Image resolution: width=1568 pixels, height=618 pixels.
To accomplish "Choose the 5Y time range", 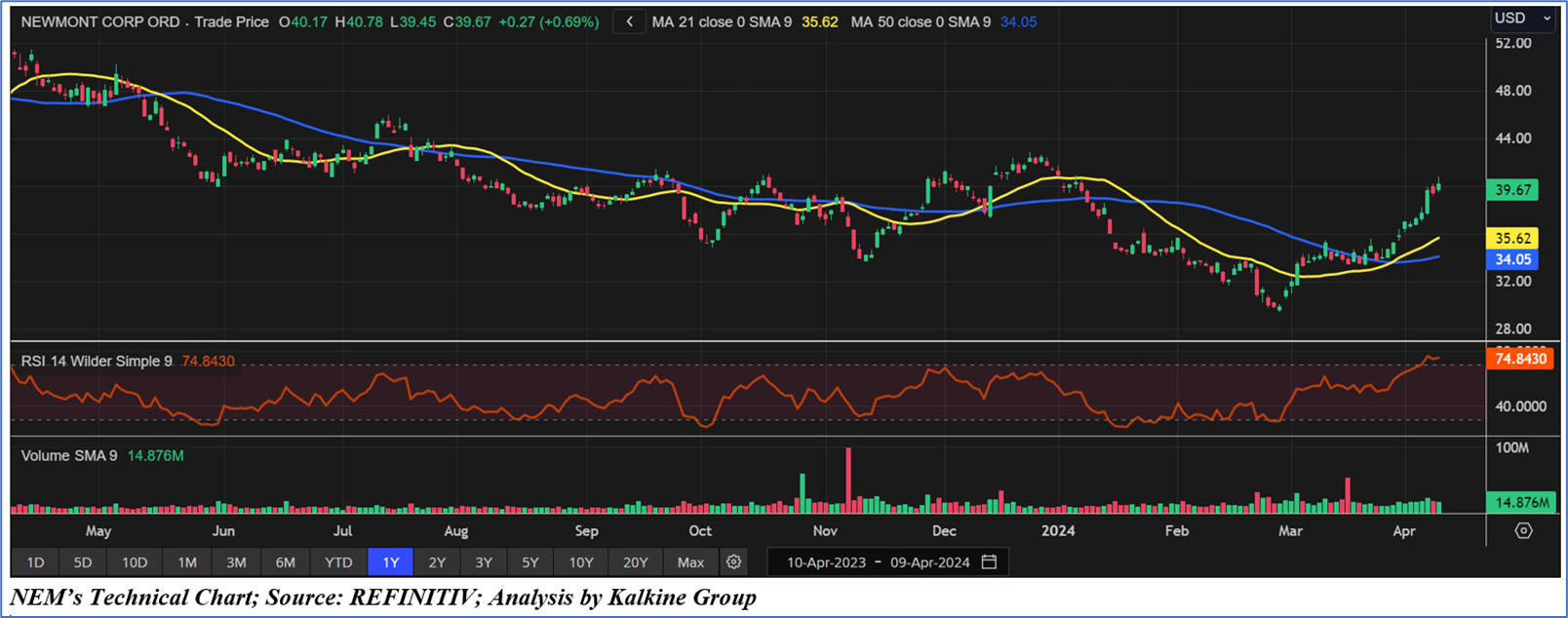I will coord(530,562).
